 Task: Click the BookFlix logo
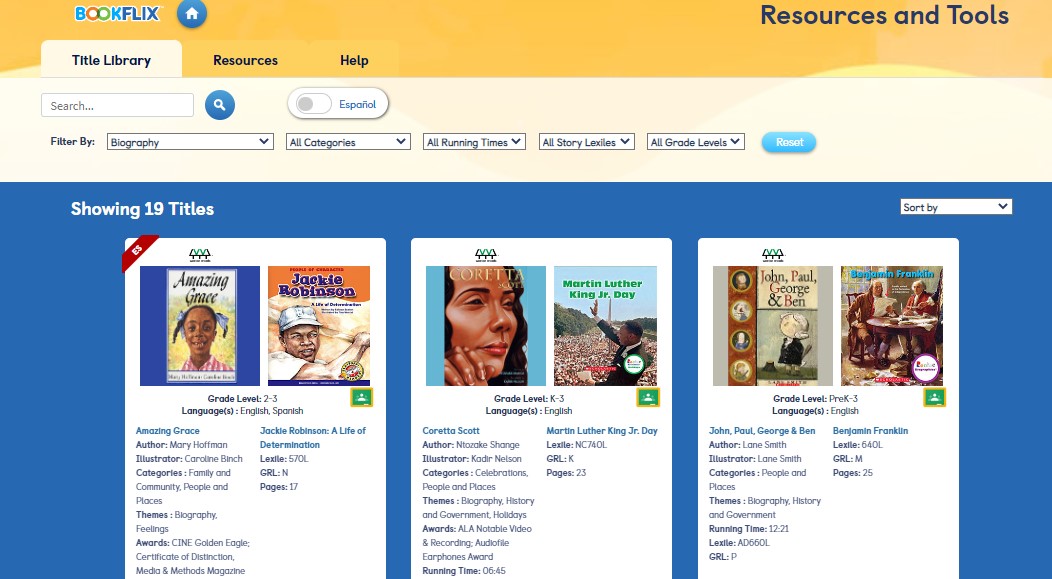click(118, 13)
